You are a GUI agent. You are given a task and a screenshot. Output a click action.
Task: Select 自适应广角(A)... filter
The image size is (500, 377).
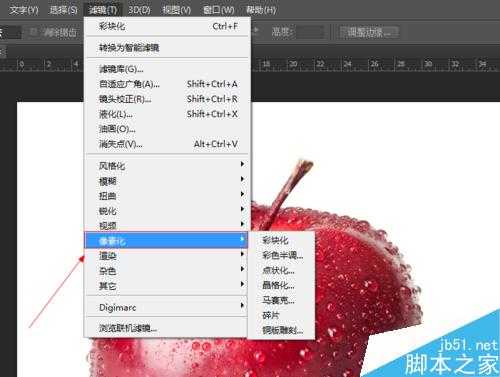167,84
